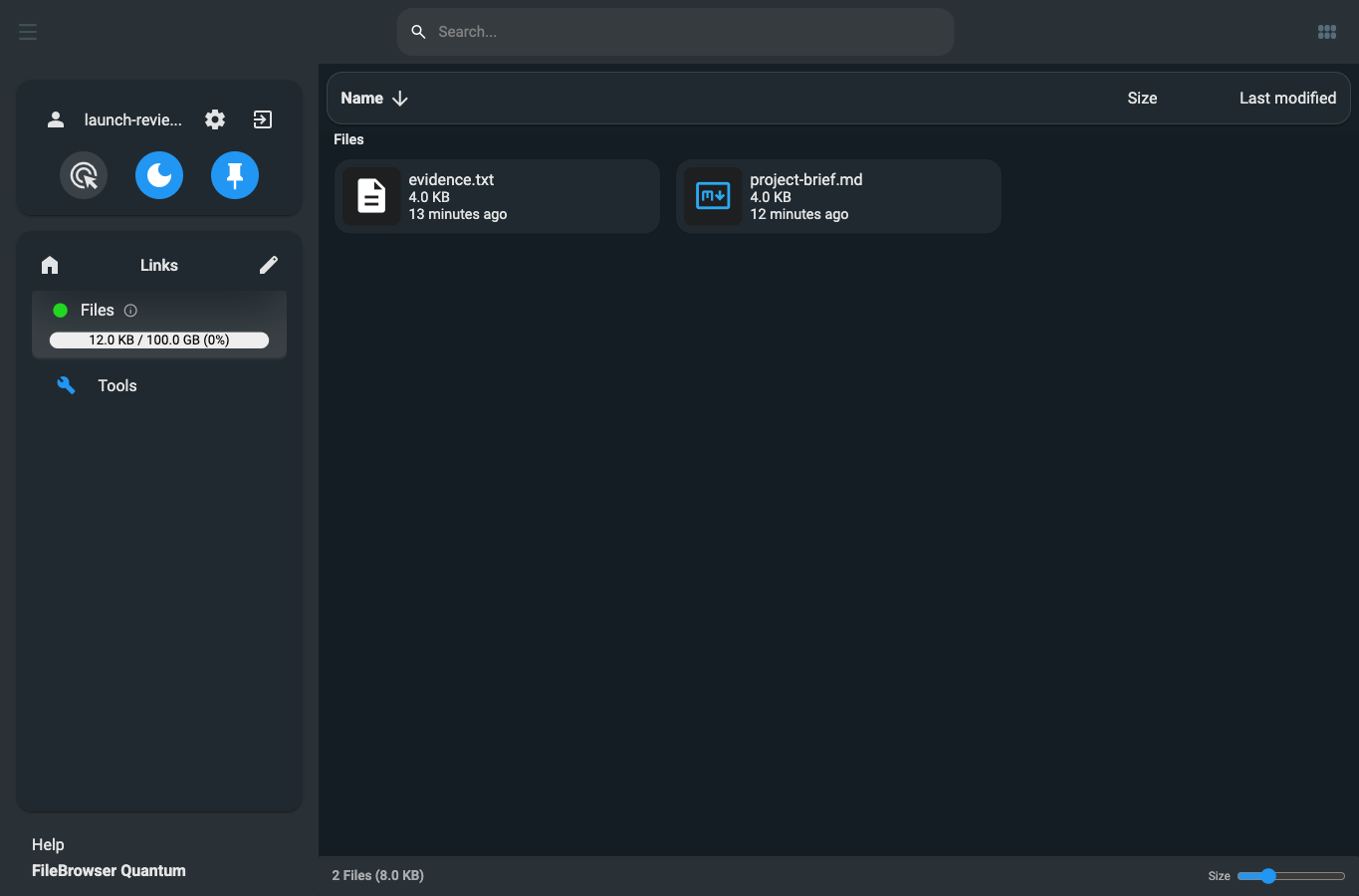Click the user profile icon
The width and height of the screenshot is (1359, 896).
click(56, 119)
